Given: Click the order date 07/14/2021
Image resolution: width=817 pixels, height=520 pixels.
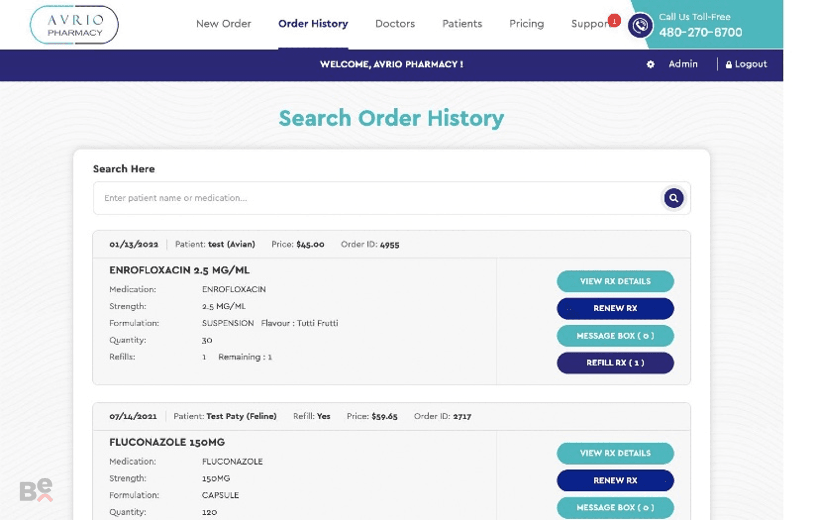Looking at the screenshot, I should pos(133,416).
